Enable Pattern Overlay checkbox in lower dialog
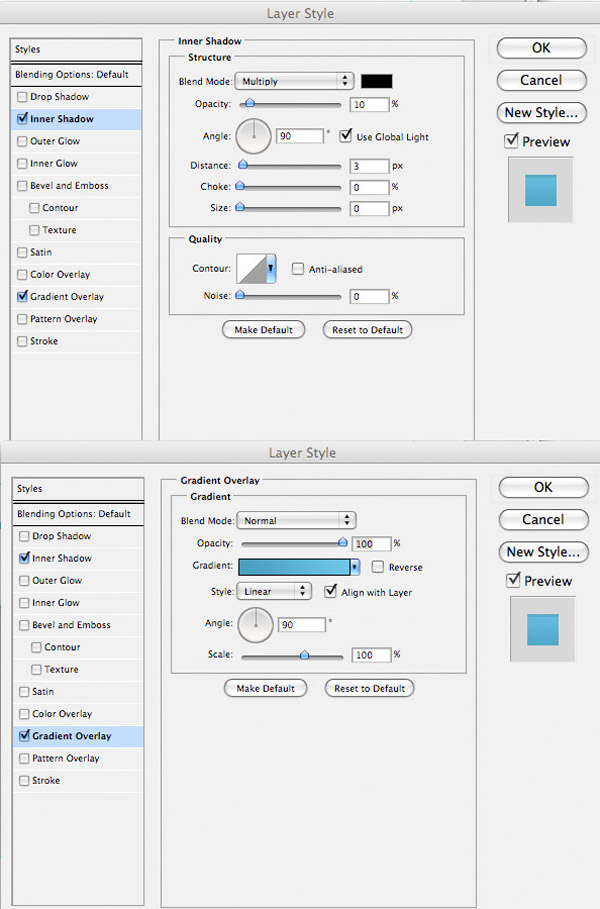The height and width of the screenshot is (909, 600). click(x=24, y=758)
